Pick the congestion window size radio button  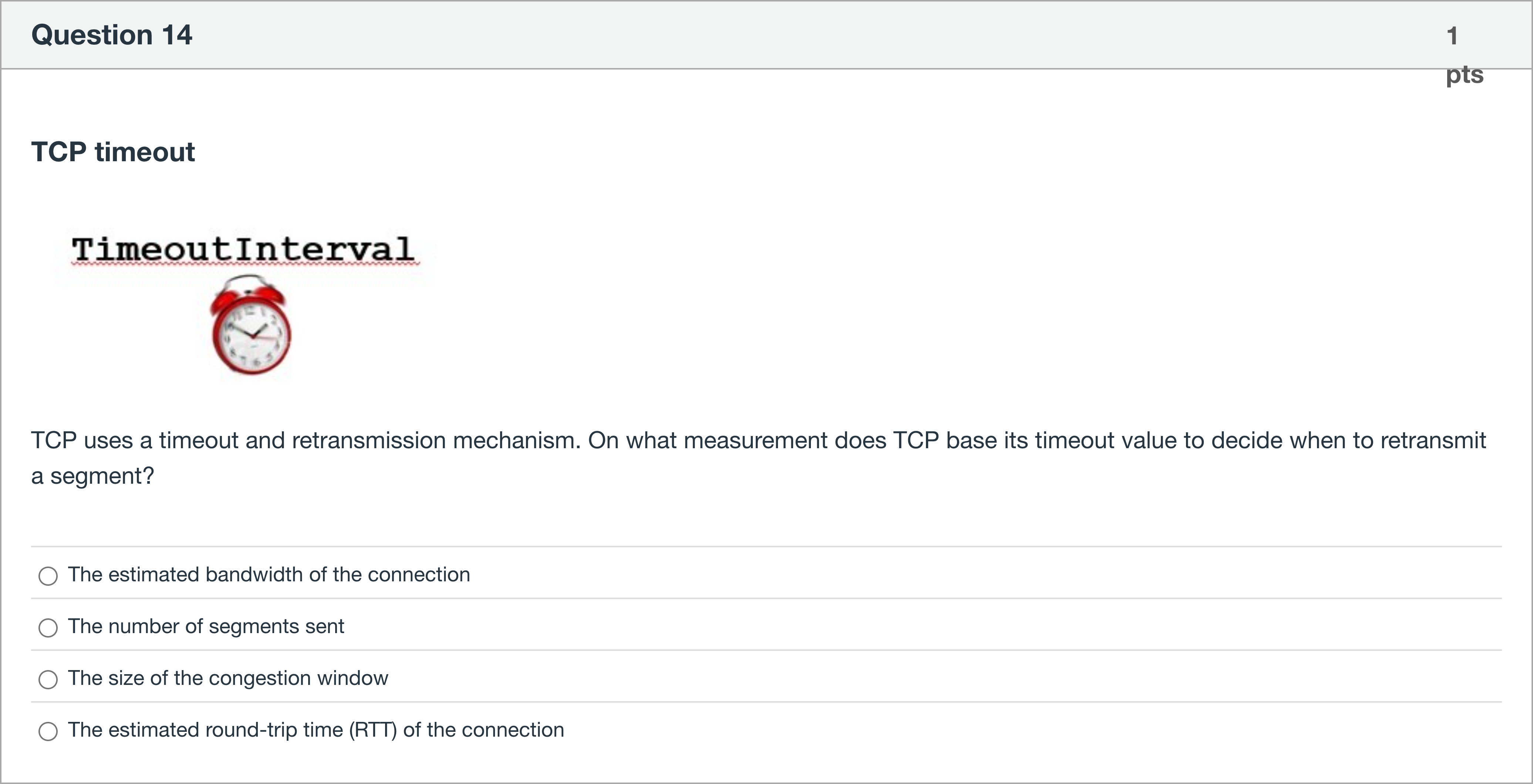pos(48,679)
